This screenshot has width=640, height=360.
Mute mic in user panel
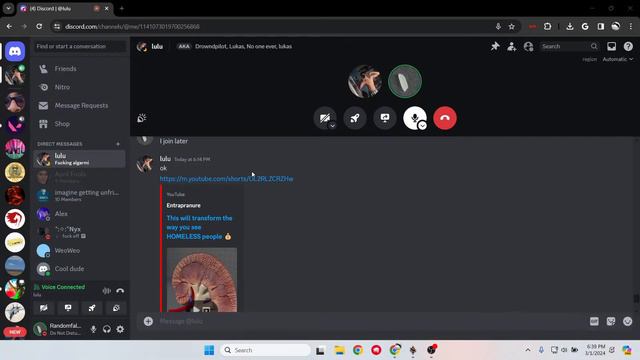[x=93, y=329]
